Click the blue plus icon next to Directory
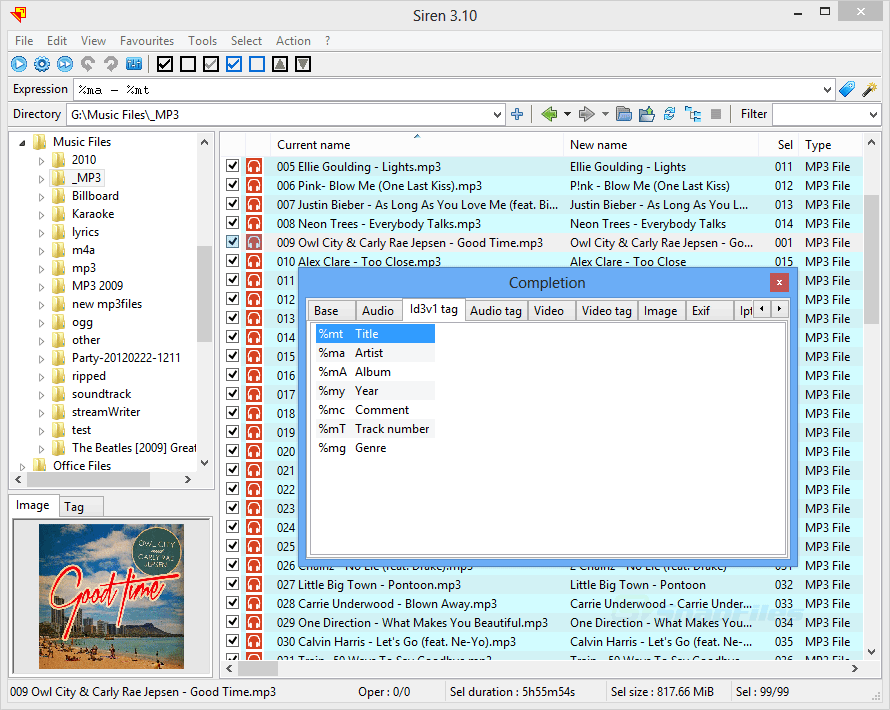 tap(517, 114)
